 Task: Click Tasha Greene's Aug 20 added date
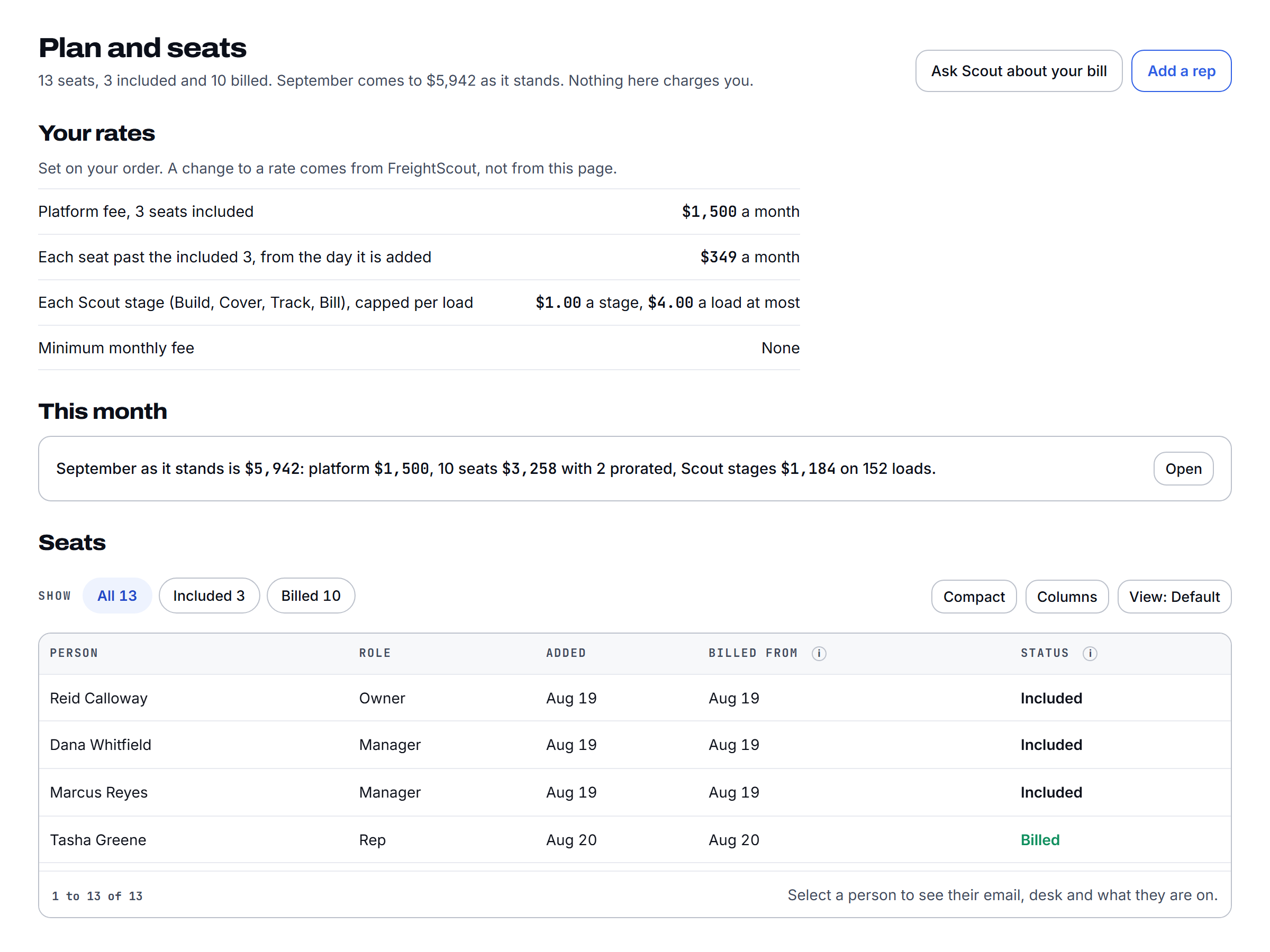tap(571, 839)
